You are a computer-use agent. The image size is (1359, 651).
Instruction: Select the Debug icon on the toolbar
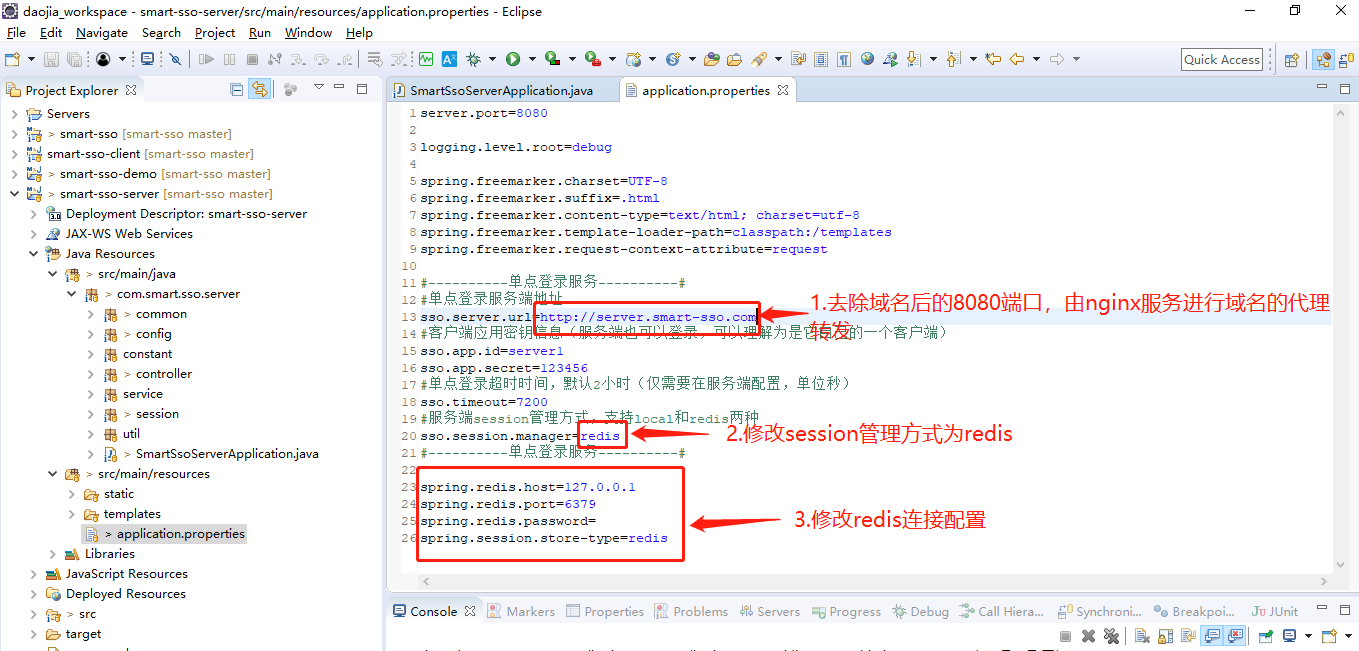pyautogui.click(x=477, y=58)
